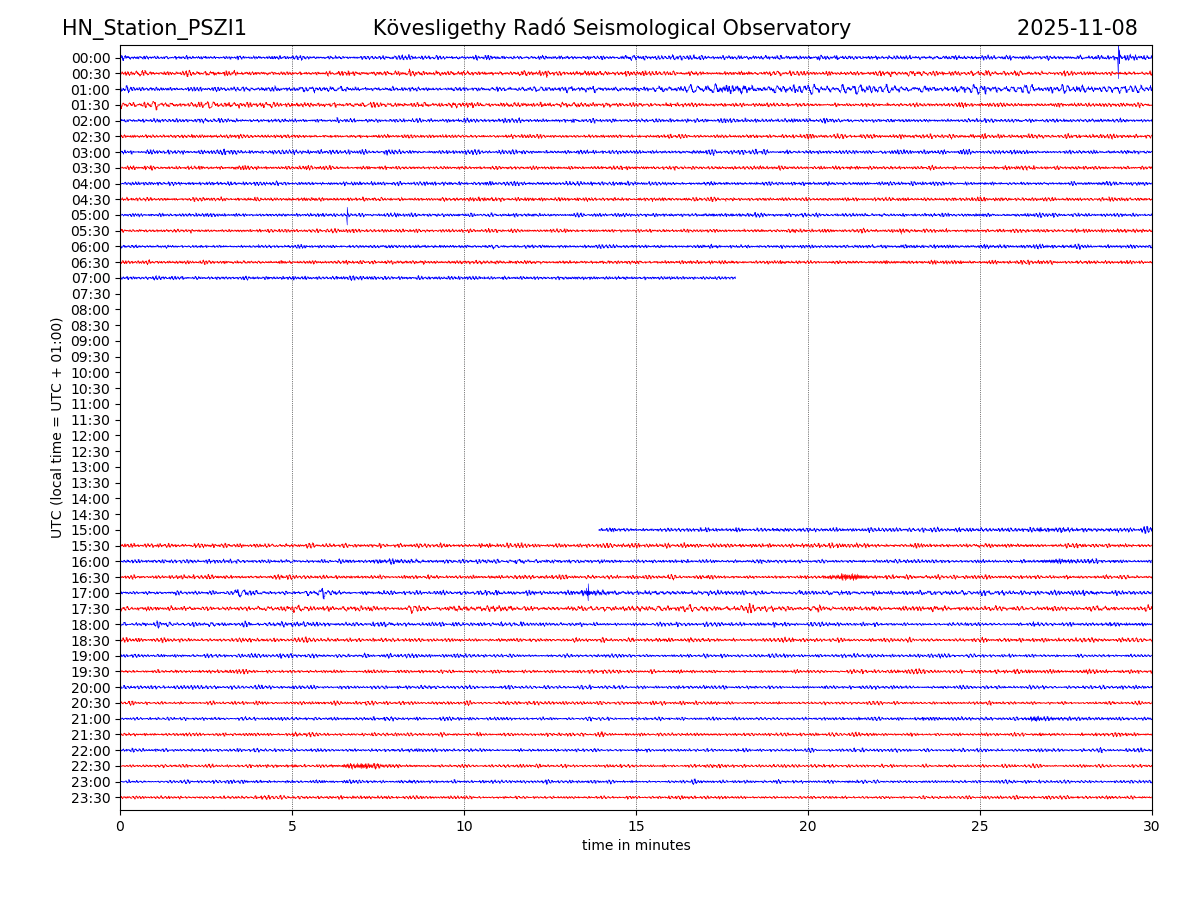This screenshot has width=1200, height=900.
Task: Click the large spike on the 00:00 trace
Action: pyautogui.click(x=1118, y=58)
